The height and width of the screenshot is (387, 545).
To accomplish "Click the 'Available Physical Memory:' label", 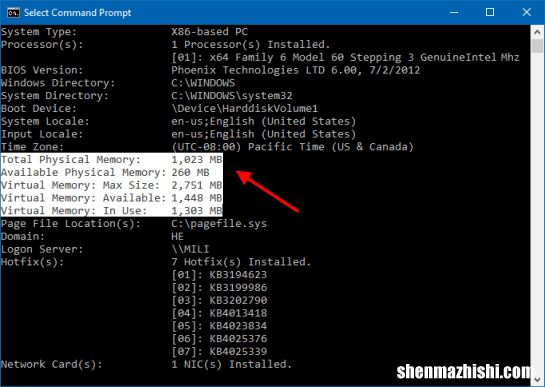I will pos(83,173).
